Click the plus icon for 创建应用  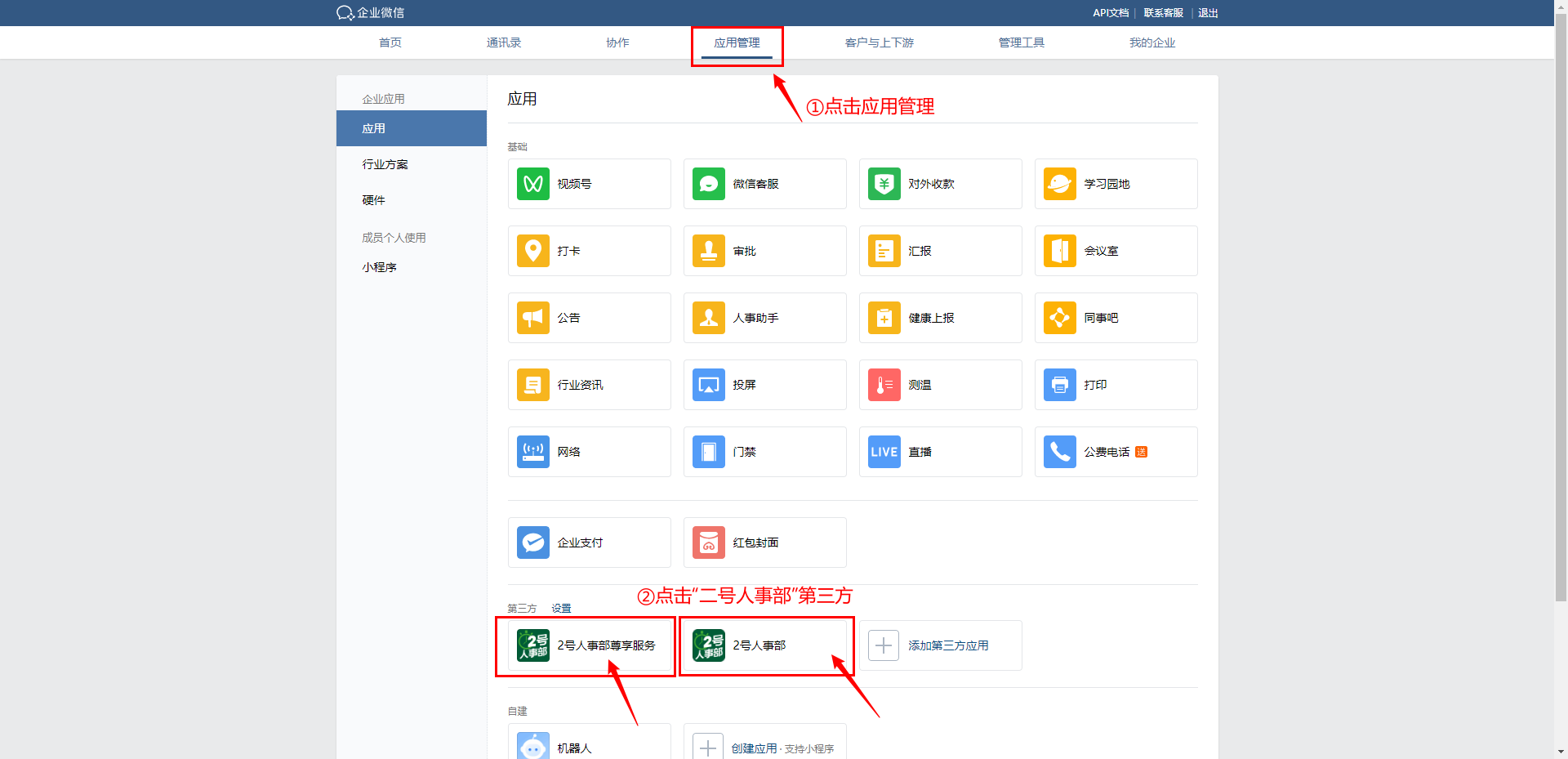708,747
